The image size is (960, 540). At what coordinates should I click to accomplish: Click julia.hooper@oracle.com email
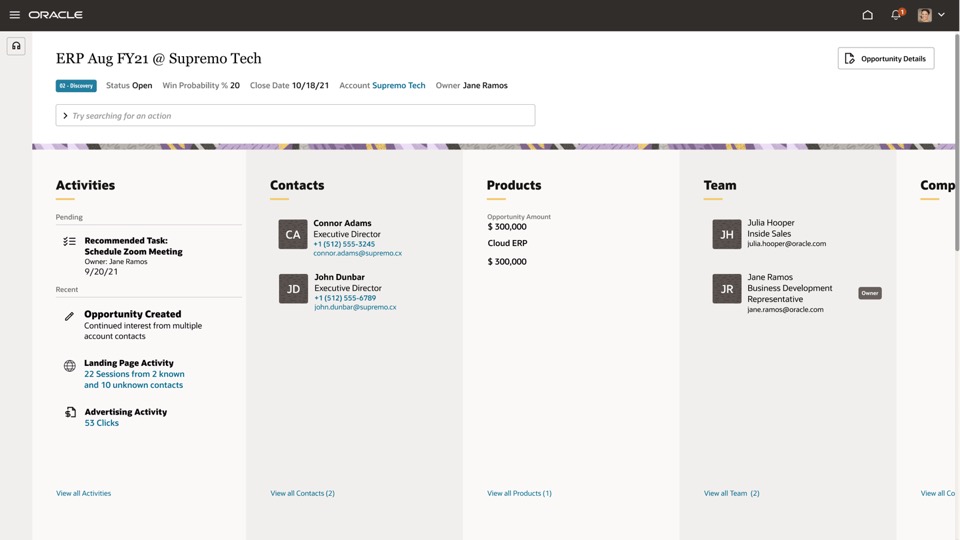786,244
